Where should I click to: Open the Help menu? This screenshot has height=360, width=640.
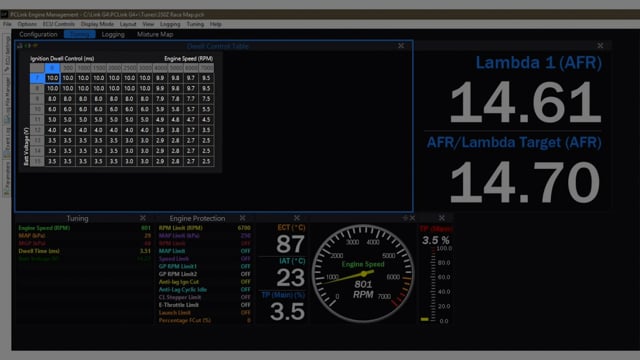coord(216,24)
